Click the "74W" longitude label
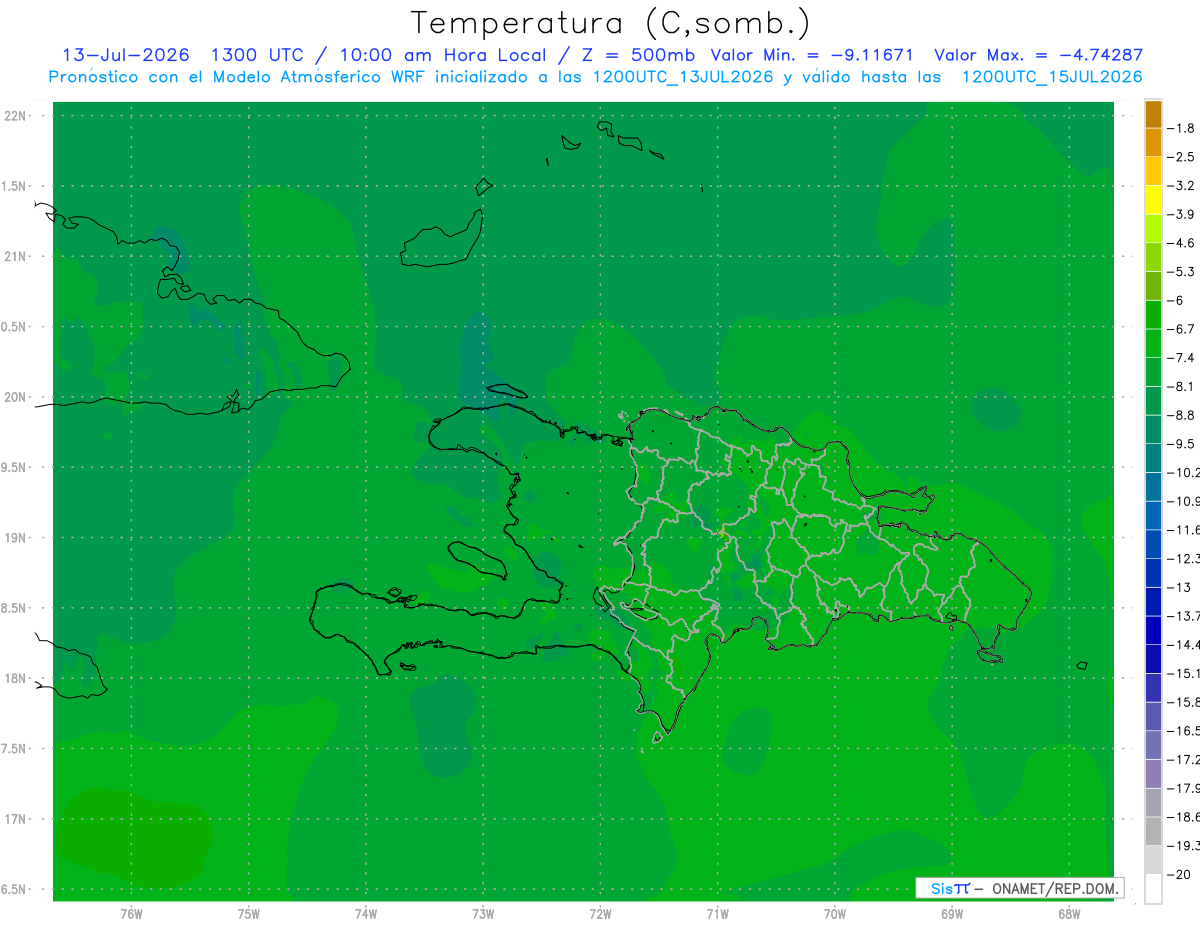 click(366, 913)
